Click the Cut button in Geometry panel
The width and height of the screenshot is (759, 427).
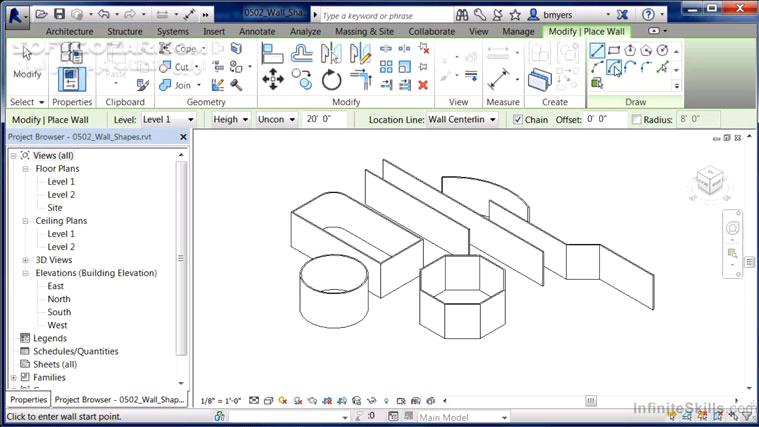[179, 67]
